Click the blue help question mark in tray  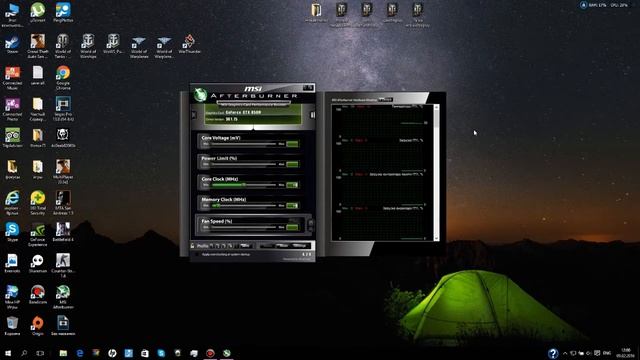553,353
